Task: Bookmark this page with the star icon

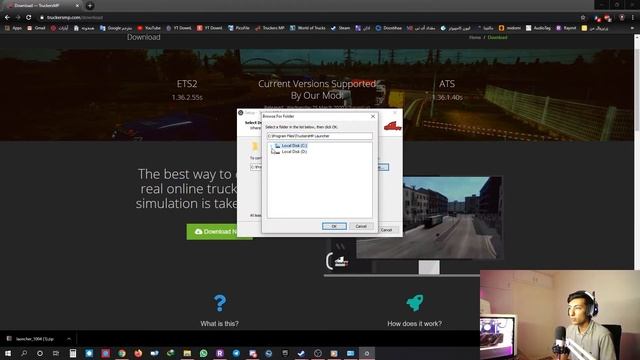Action: pos(583,18)
